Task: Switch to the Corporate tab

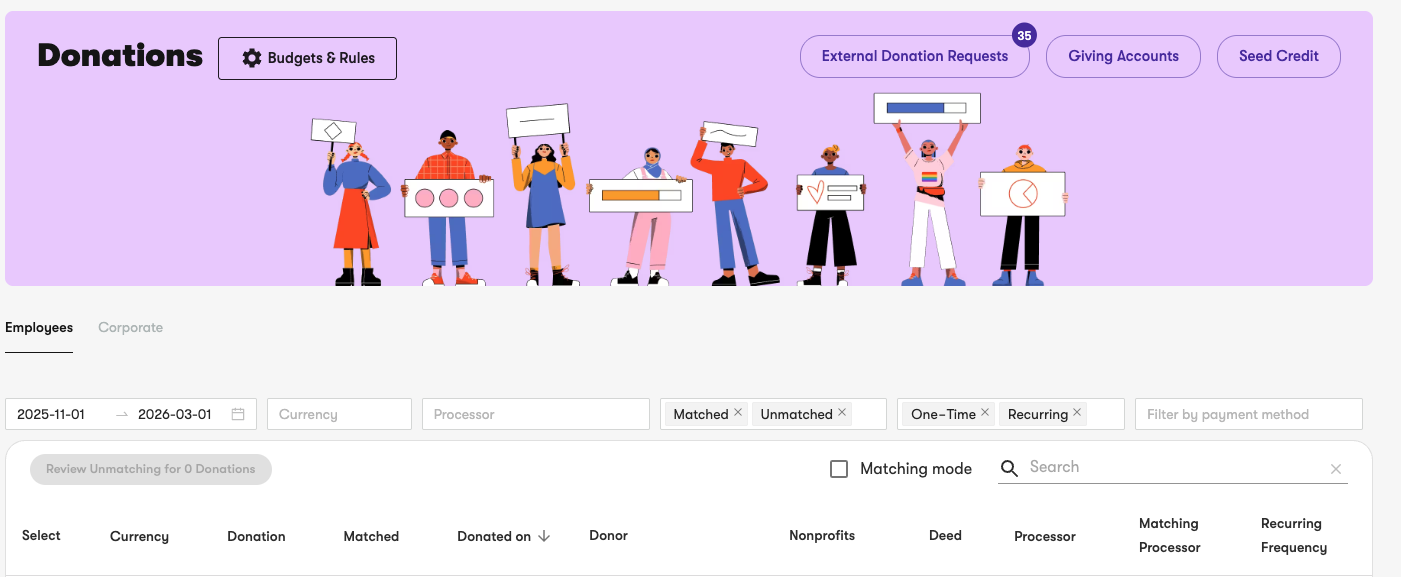Action: pos(130,328)
